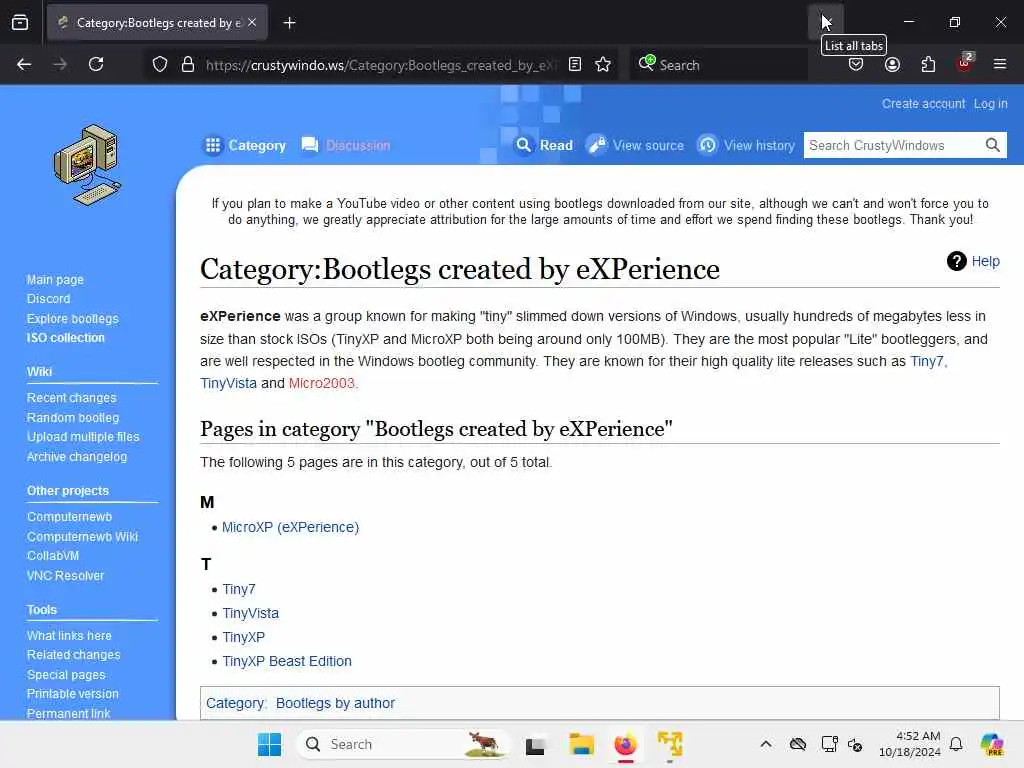Click the taskbar Search box

pyautogui.click(x=403, y=744)
